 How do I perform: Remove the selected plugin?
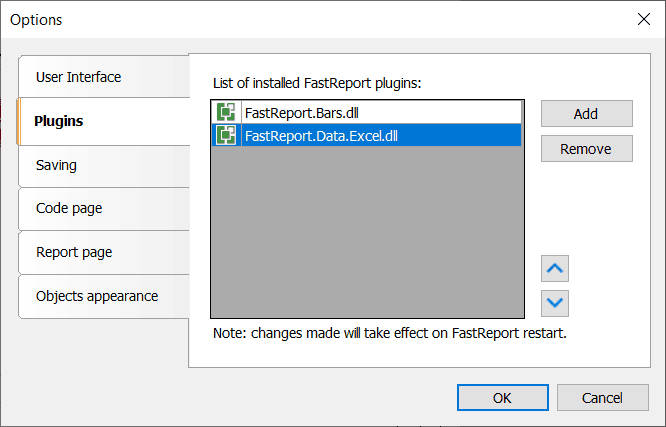coord(587,149)
